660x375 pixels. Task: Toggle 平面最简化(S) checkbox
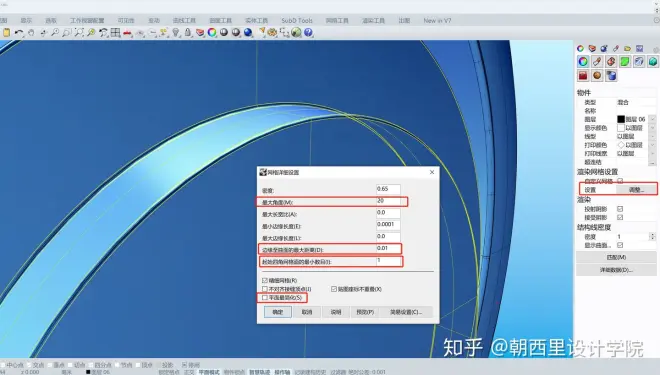265,298
